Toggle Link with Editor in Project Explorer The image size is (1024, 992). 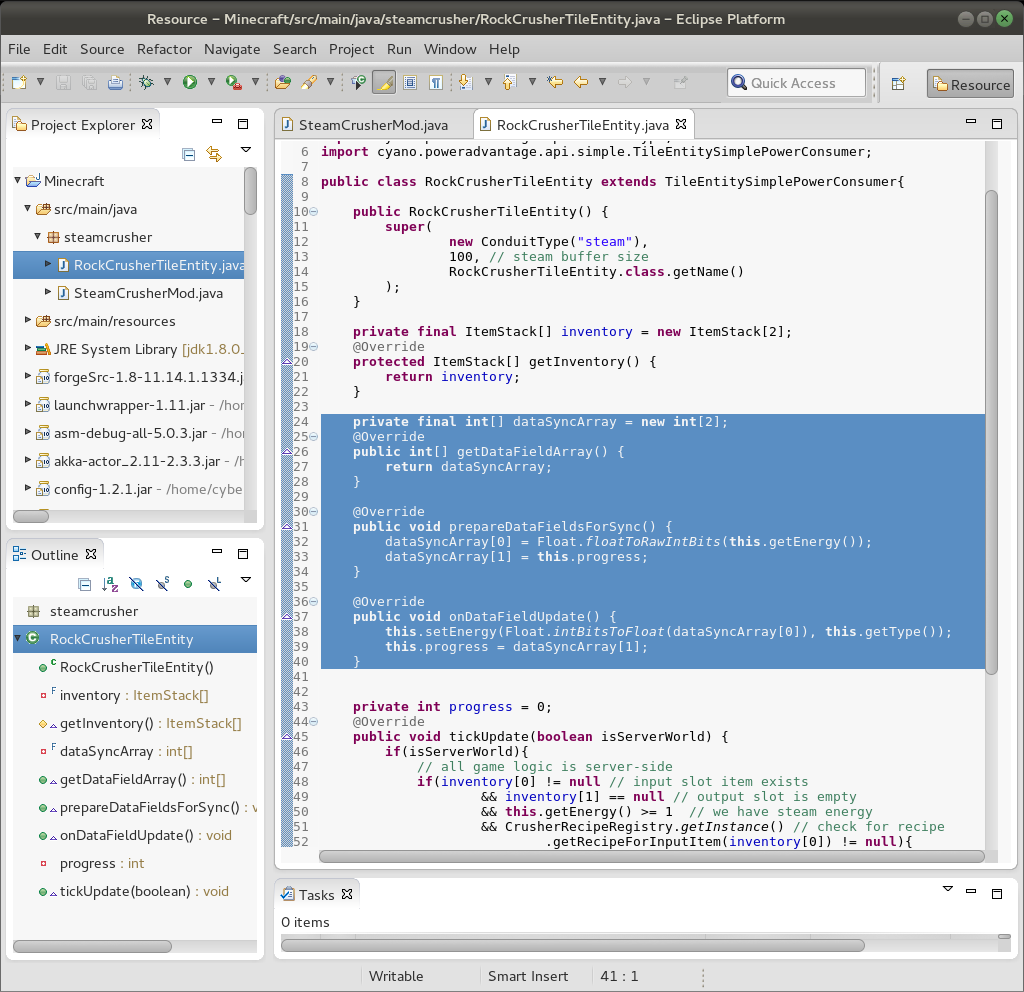click(x=214, y=154)
